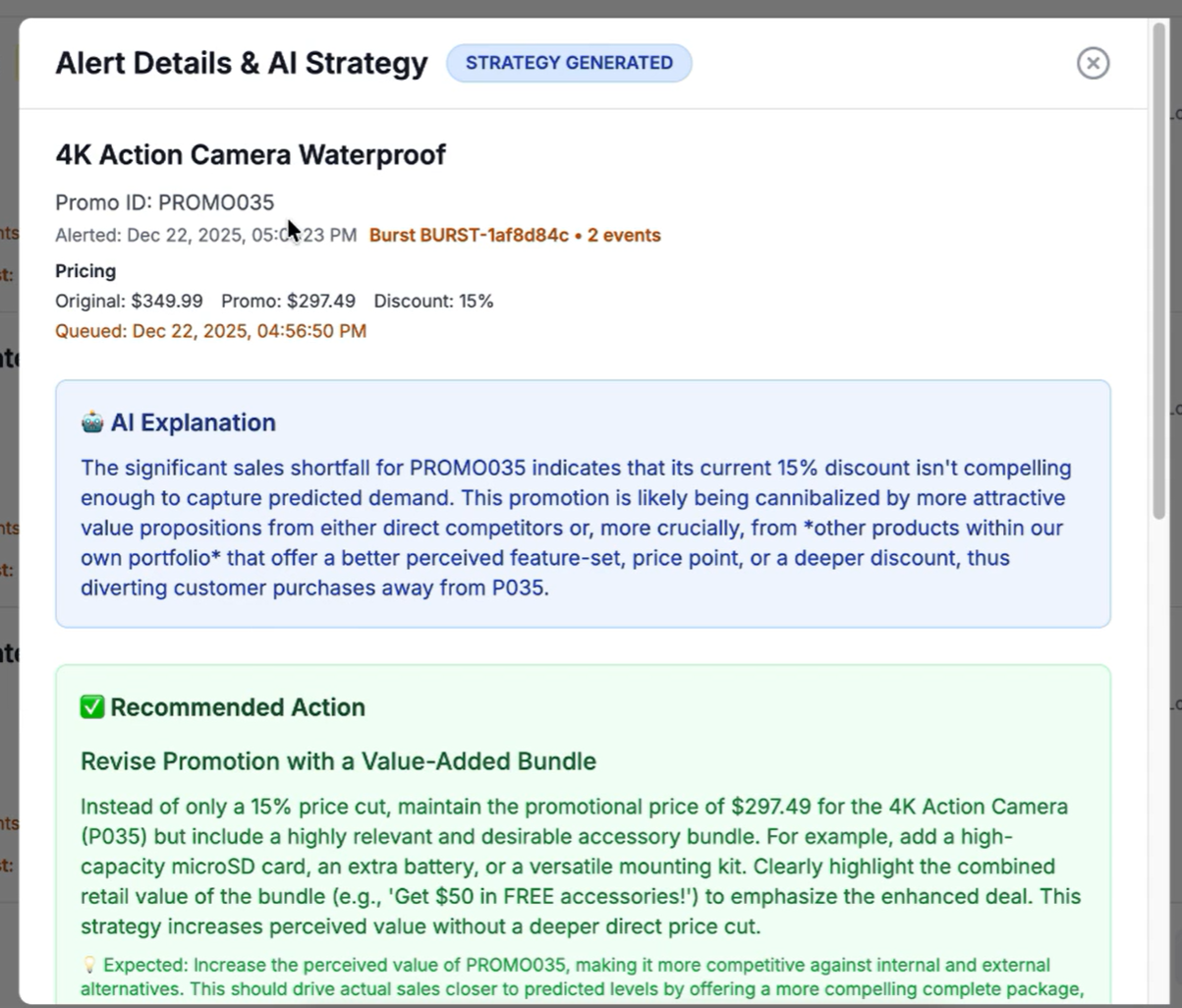Open the Alert Details & AI Strategy title

pos(241,62)
